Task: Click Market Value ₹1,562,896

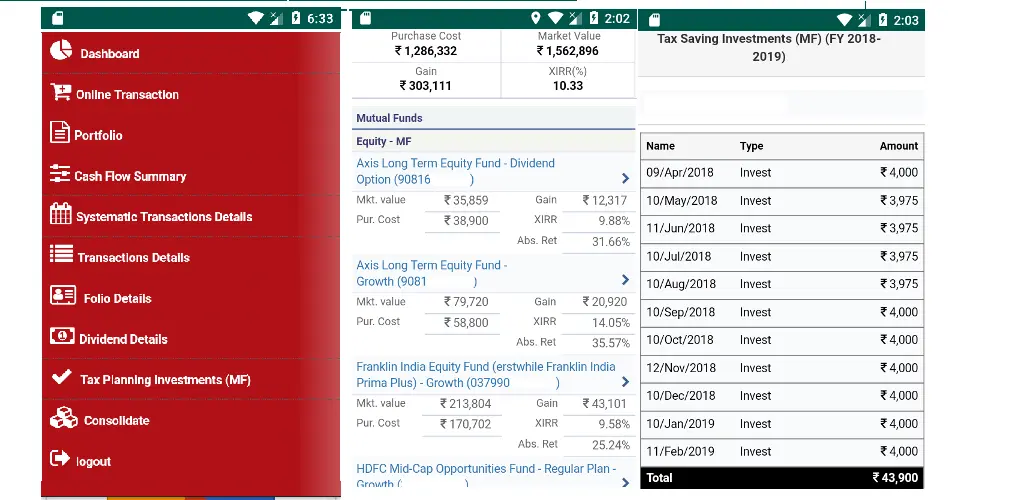Action: click(568, 51)
